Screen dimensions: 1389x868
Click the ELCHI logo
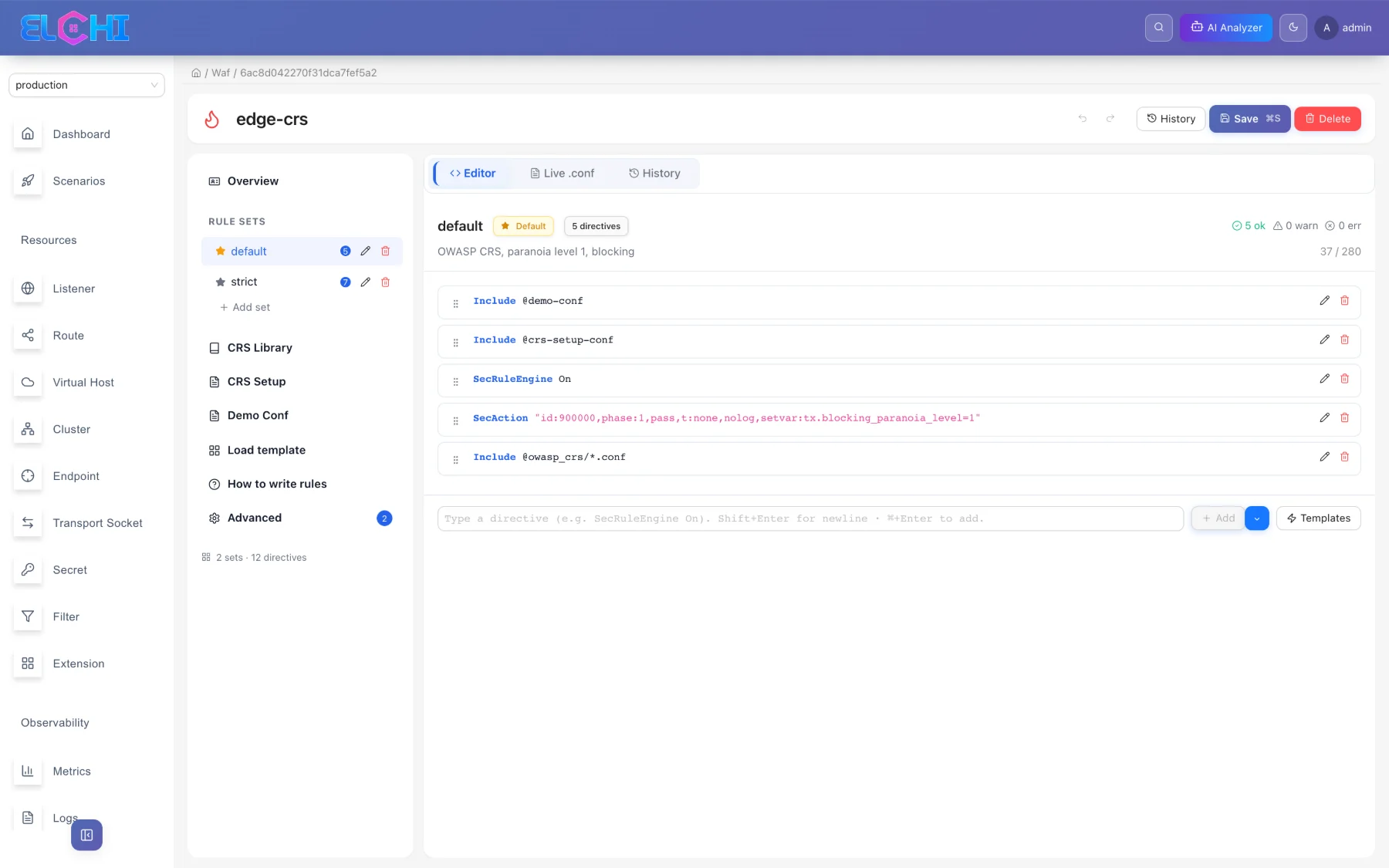pyautogui.click(x=74, y=28)
